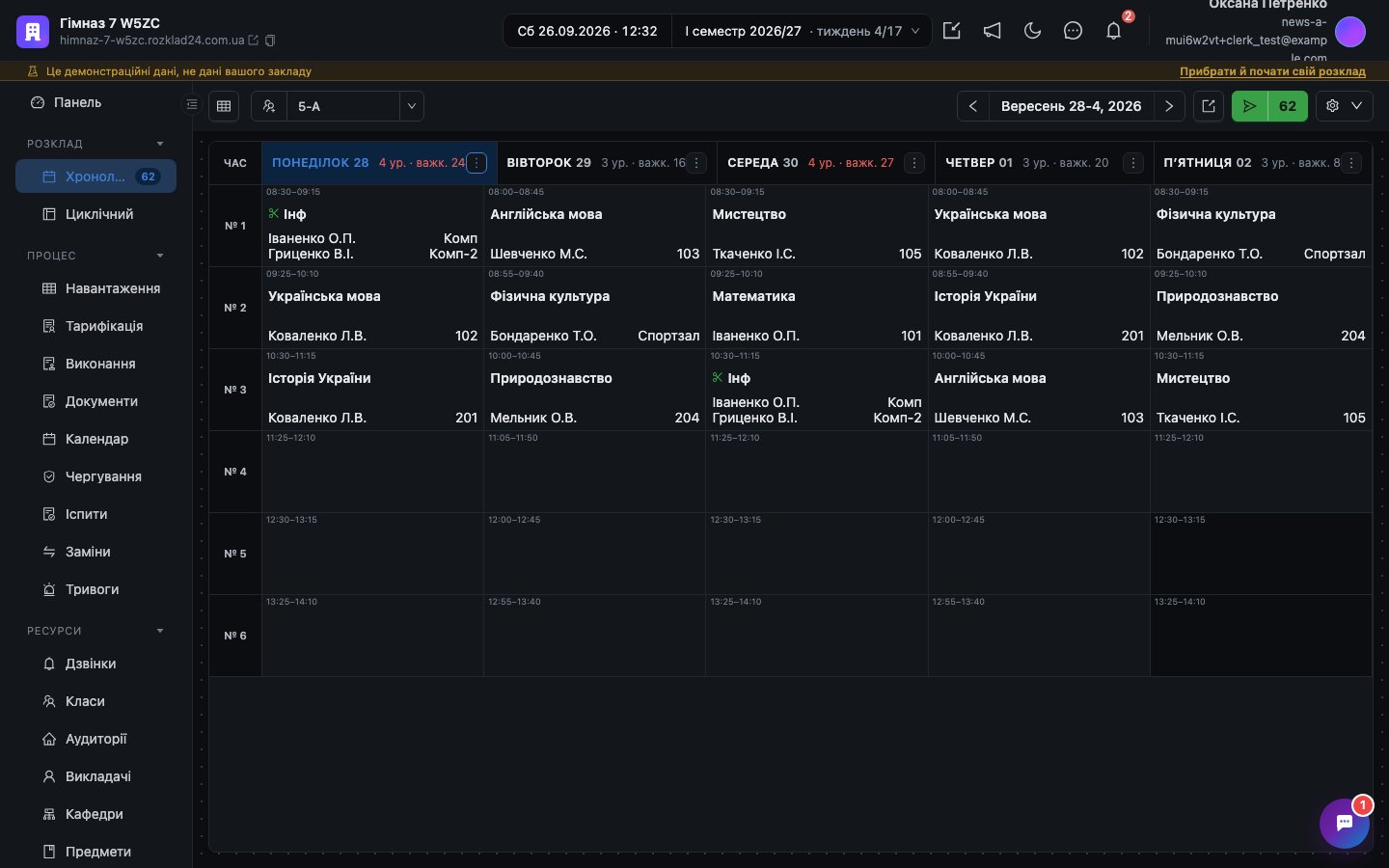
Task: Select the Математика lesson on Wednesday
Action: click(817, 308)
